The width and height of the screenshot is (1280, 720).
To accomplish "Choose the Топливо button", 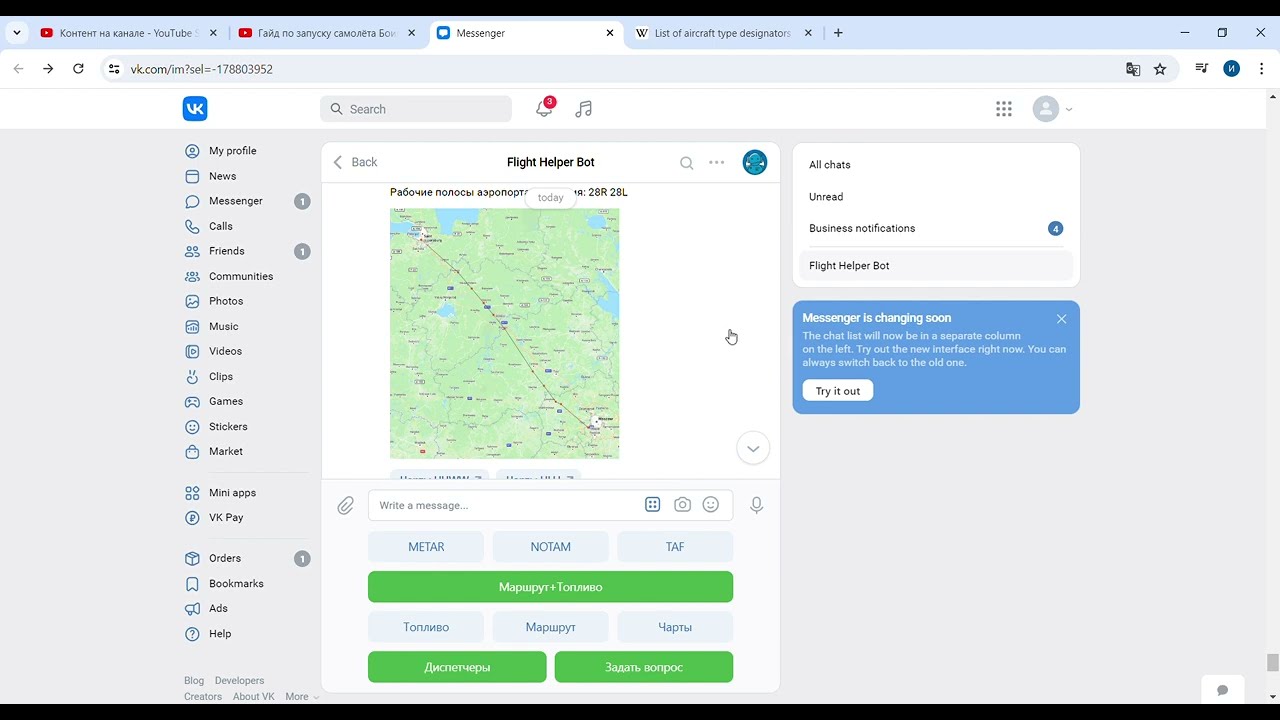I will [x=426, y=627].
